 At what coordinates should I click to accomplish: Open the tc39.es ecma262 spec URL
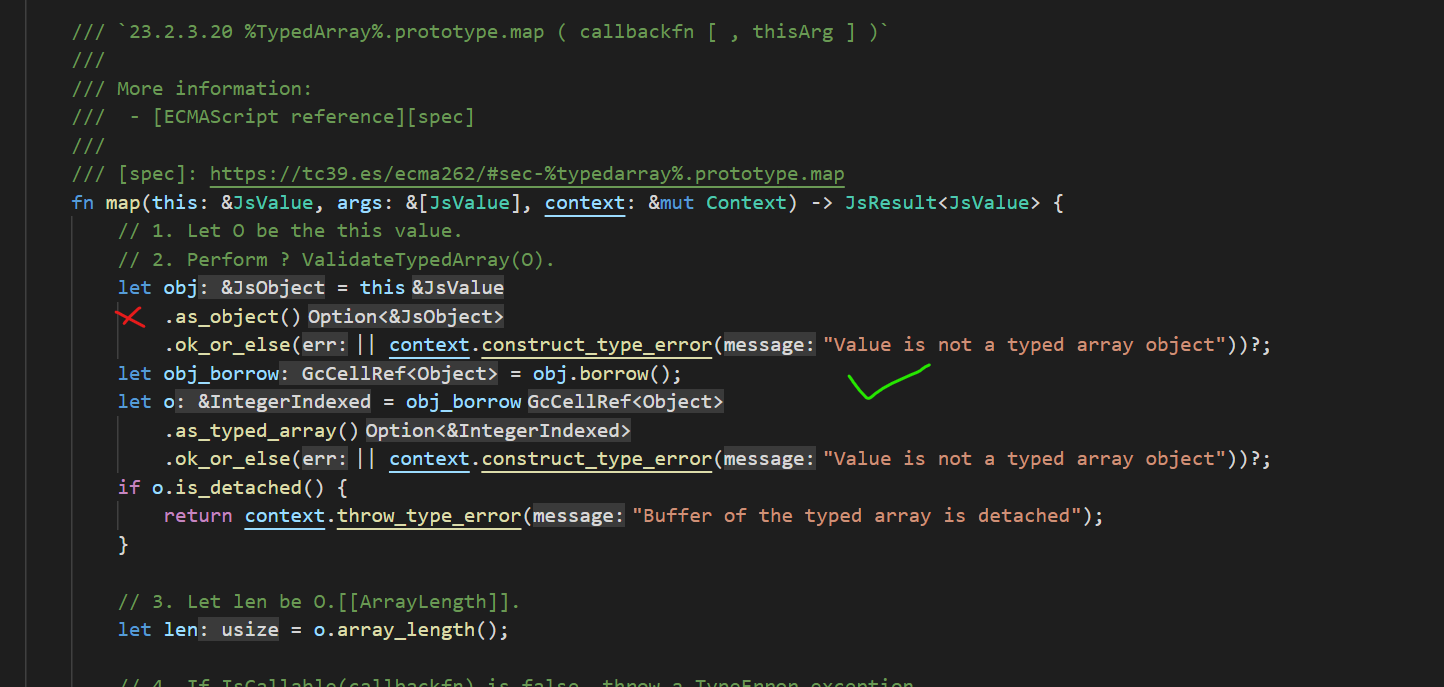pos(527,174)
